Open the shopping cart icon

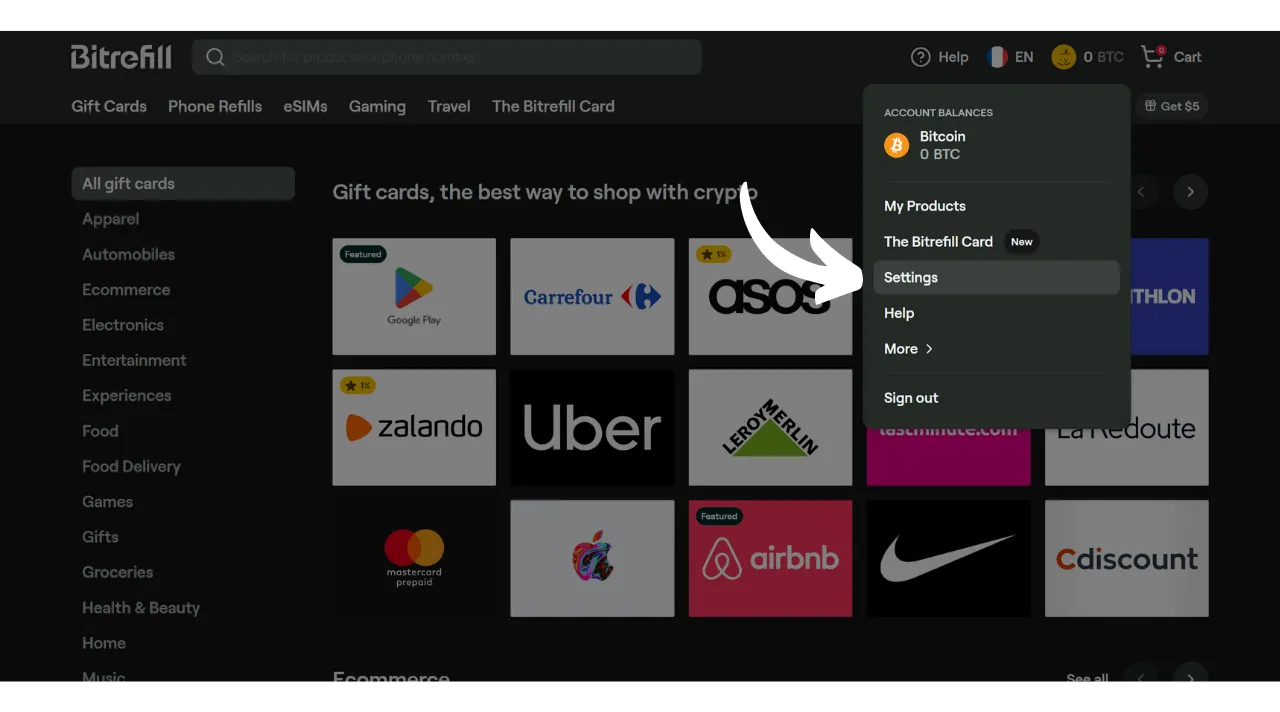(1152, 56)
